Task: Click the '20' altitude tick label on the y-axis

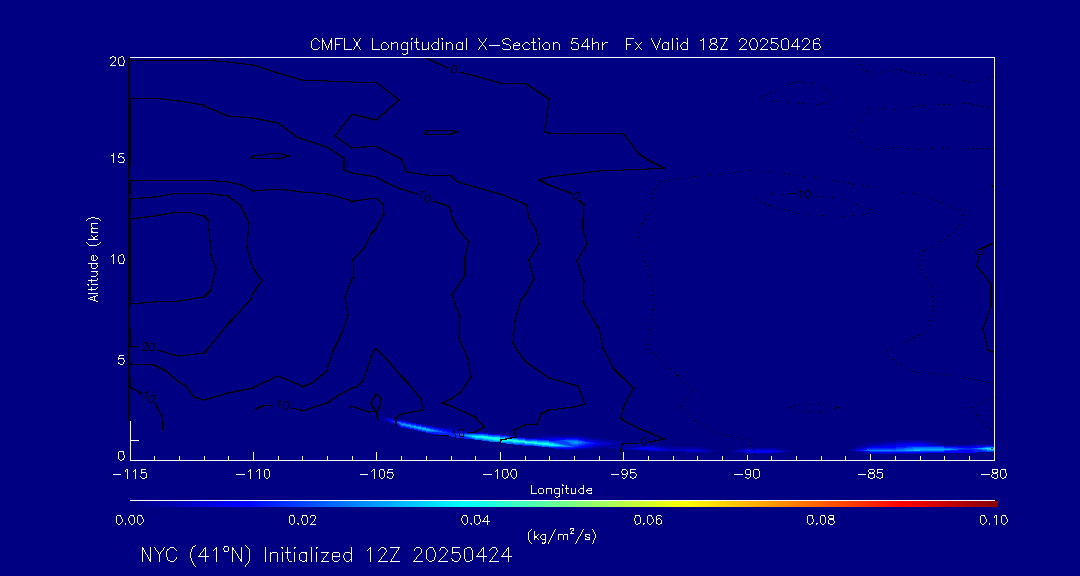Action: click(117, 61)
